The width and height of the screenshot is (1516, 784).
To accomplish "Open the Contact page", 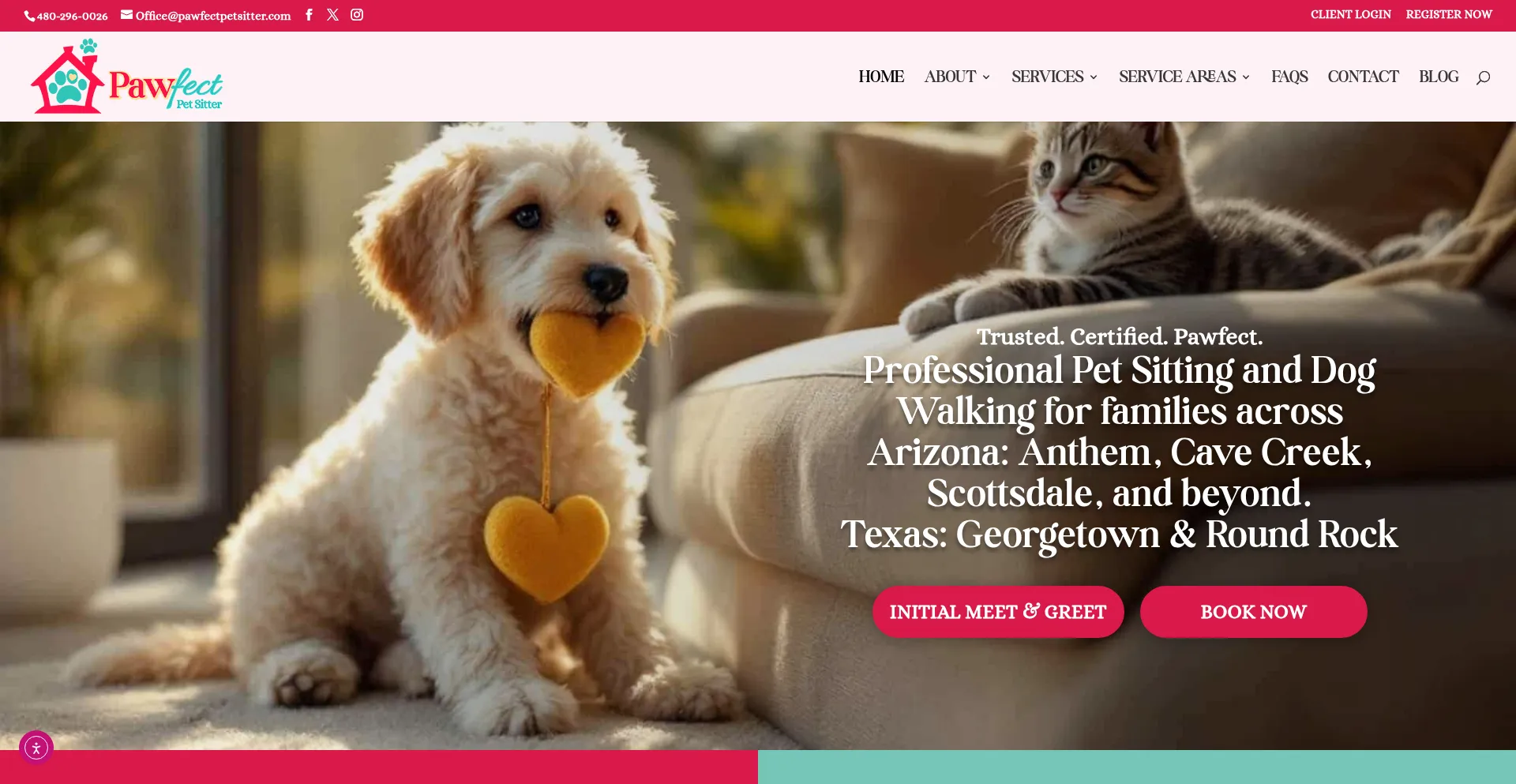I will (1363, 77).
